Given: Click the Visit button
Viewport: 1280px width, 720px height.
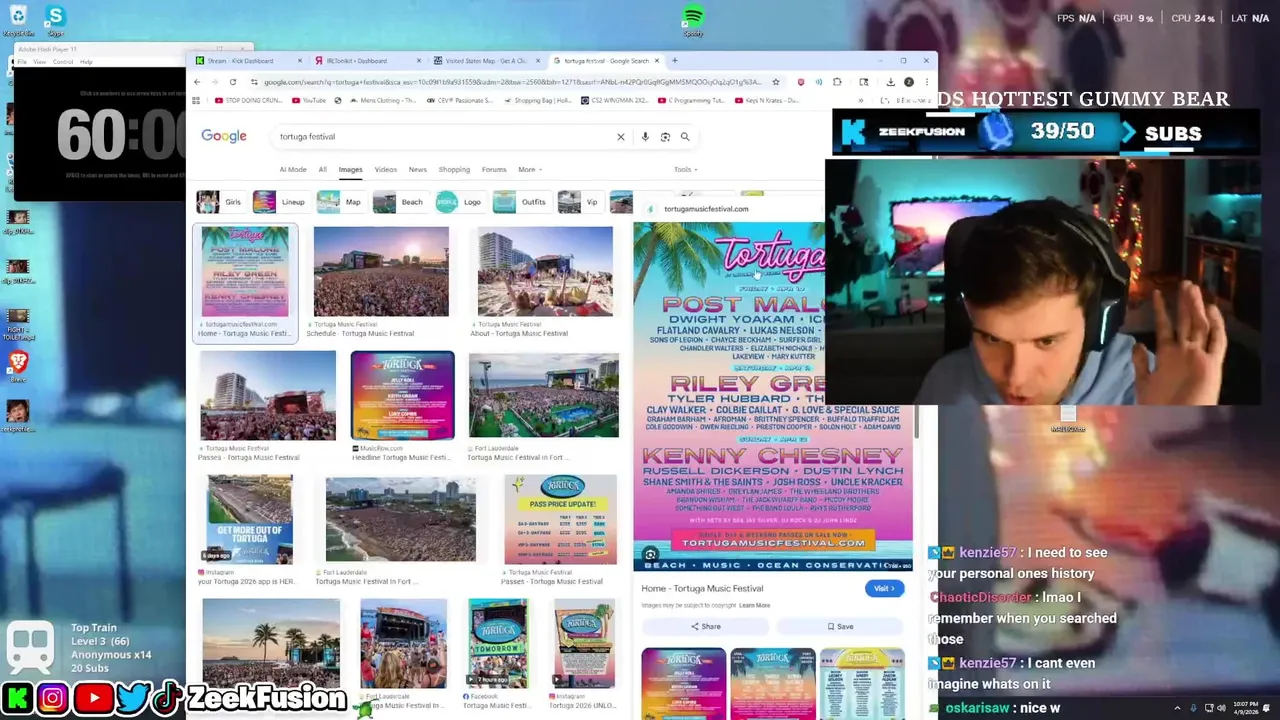Looking at the screenshot, I should [x=884, y=588].
